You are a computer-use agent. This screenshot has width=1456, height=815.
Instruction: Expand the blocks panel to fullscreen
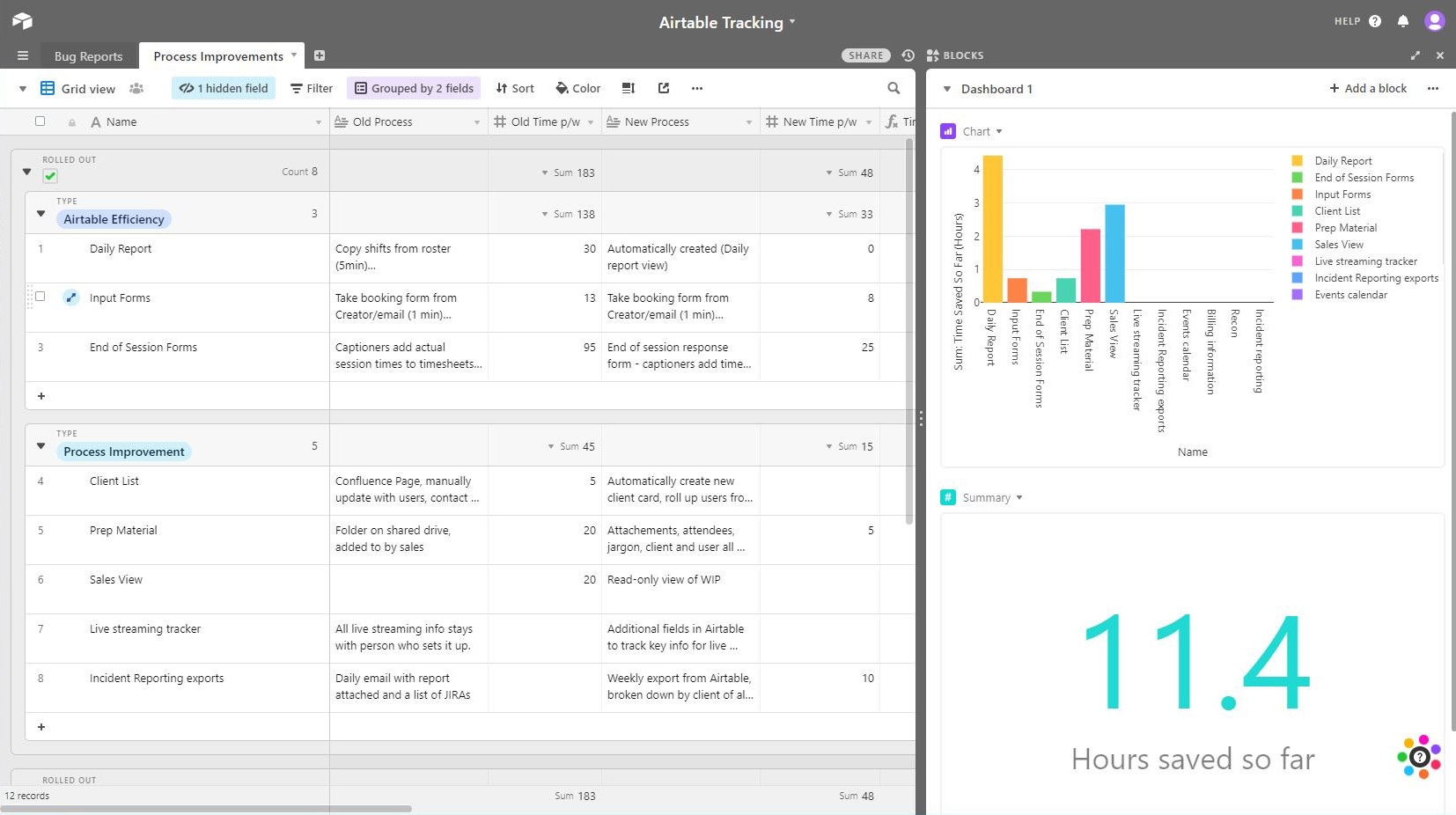click(x=1416, y=55)
